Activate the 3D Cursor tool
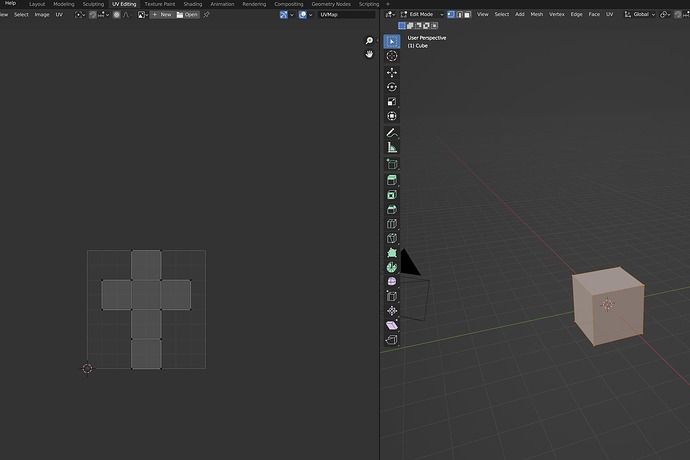Viewport: 690px width, 460px height. (x=392, y=56)
